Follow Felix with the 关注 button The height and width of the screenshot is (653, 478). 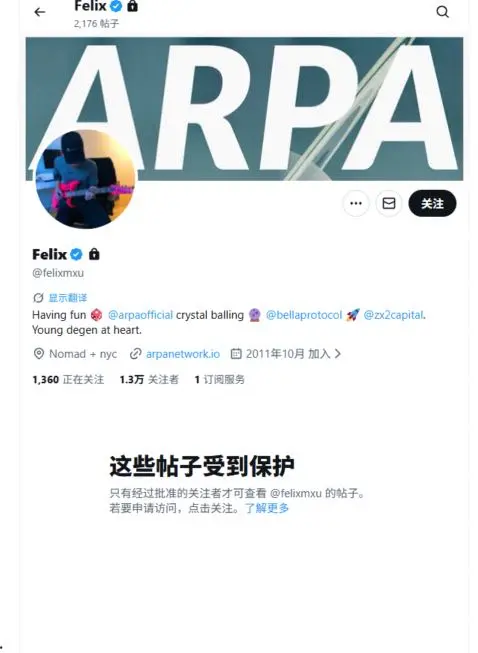432,203
